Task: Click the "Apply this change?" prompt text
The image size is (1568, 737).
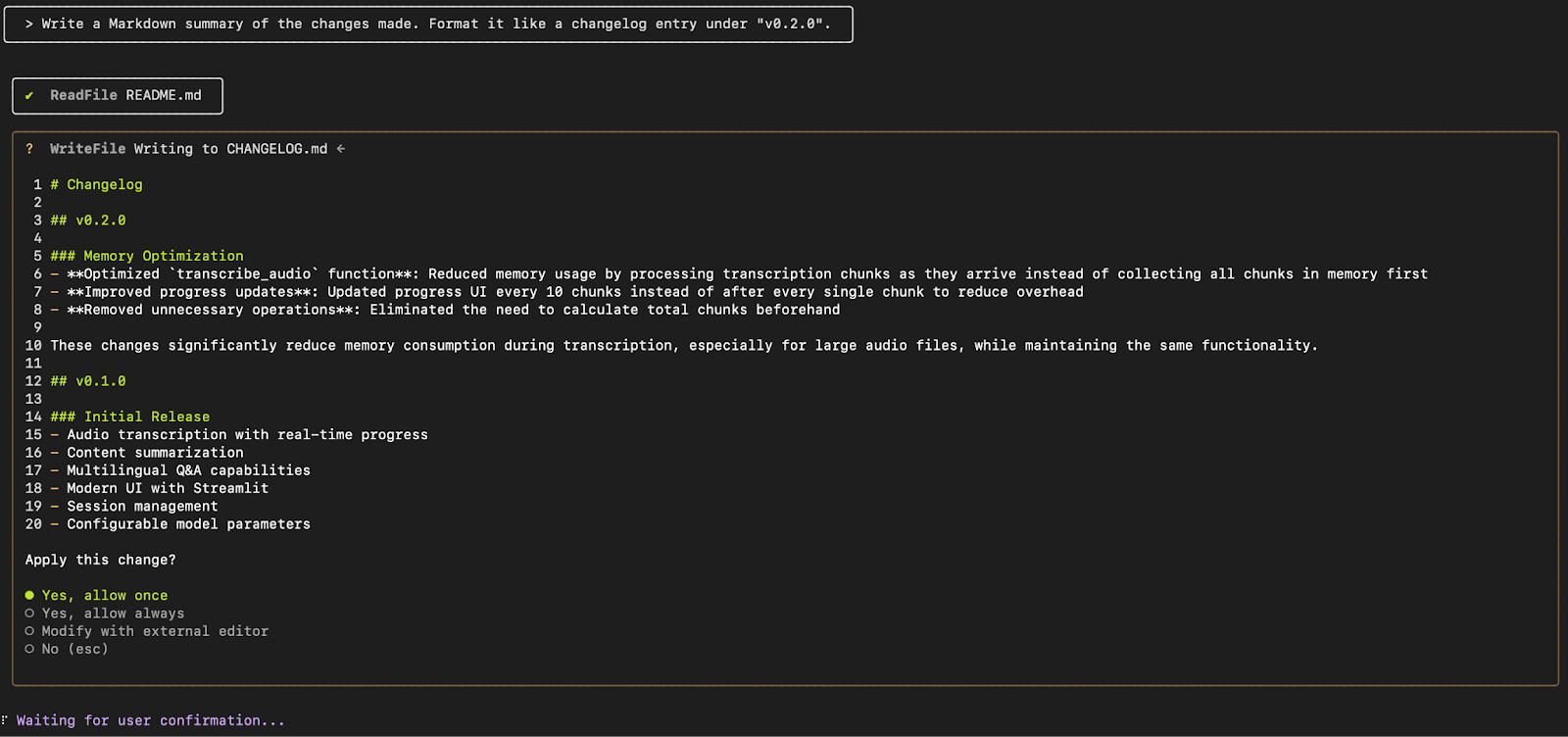Action: click(101, 560)
